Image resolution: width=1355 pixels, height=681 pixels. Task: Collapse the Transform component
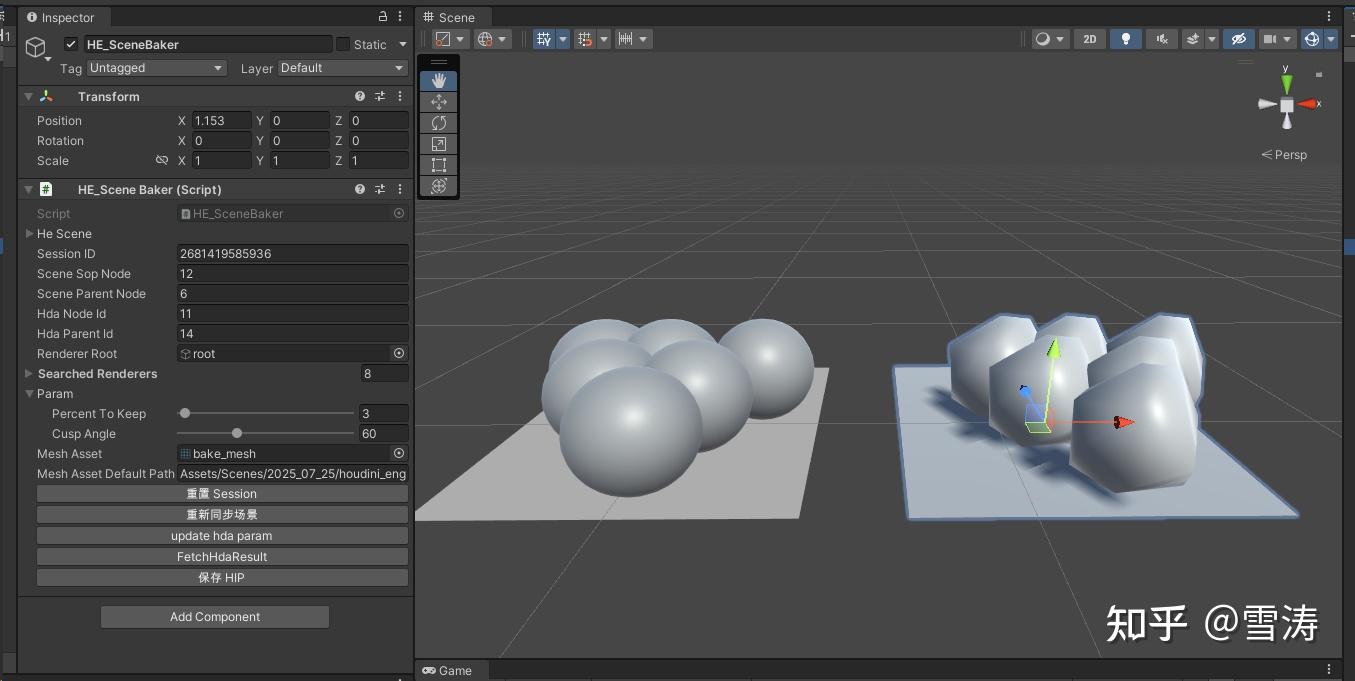[28, 96]
